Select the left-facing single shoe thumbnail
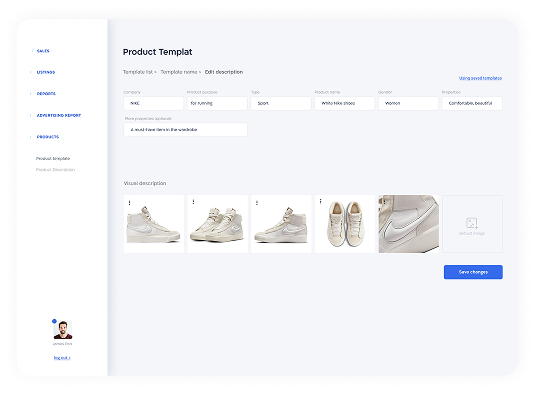 281,224
